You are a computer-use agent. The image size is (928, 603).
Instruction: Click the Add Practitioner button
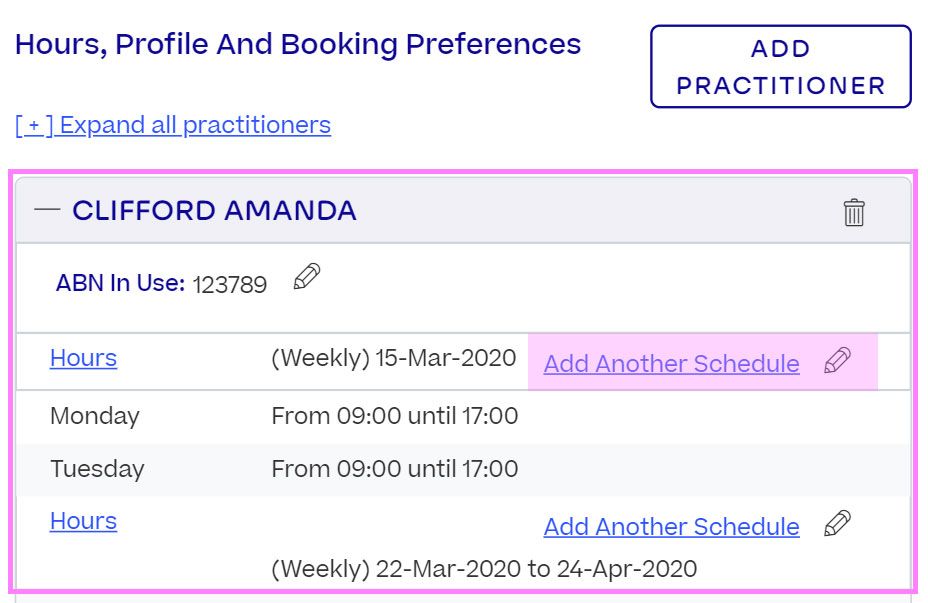click(780, 66)
